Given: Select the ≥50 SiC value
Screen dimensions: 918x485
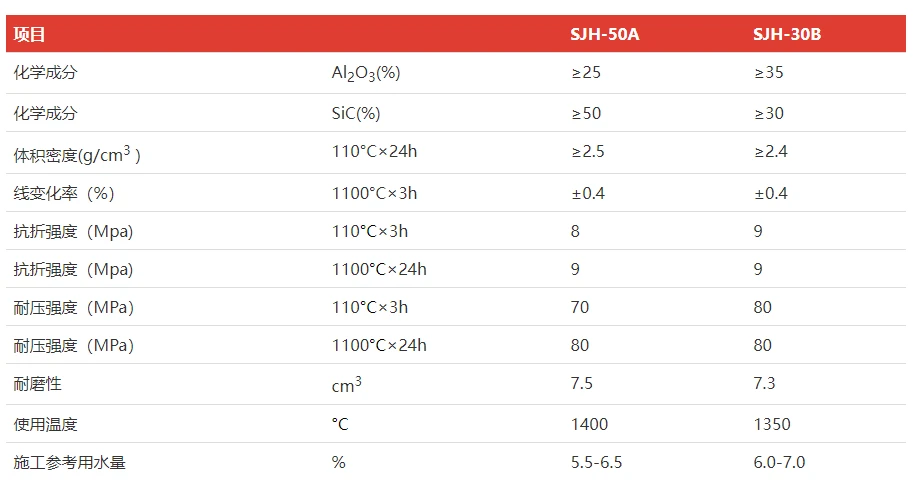Looking at the screenshot, I should click(x=586, y=113).
